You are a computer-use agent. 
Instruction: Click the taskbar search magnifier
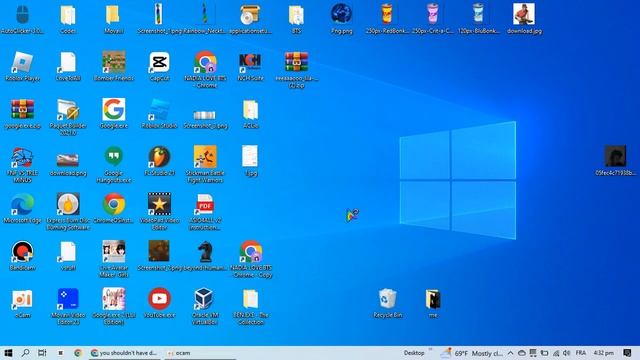25,353
